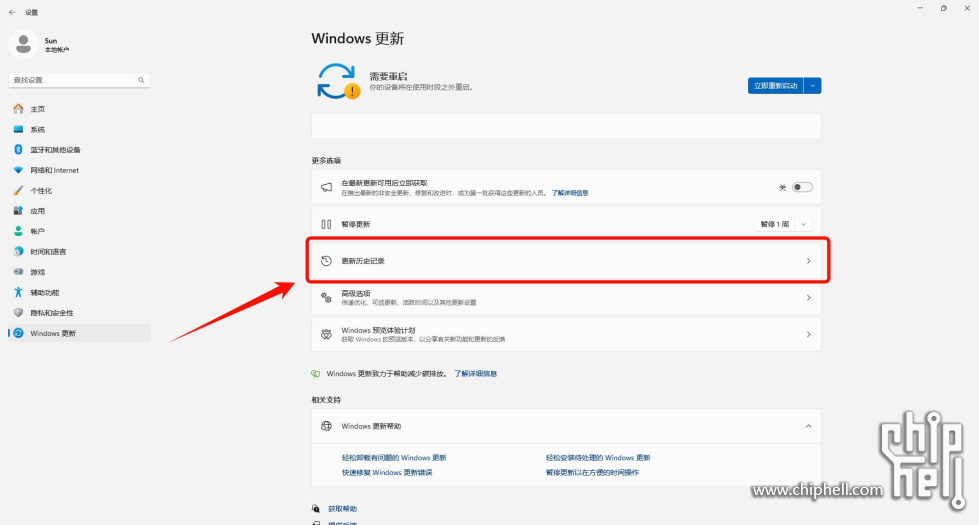Image resolution: width=979 pixels, height=525 pixels.
Task: Click the 更新历史记录 row text
Action: pyautogui.click(x=363, y=261)
